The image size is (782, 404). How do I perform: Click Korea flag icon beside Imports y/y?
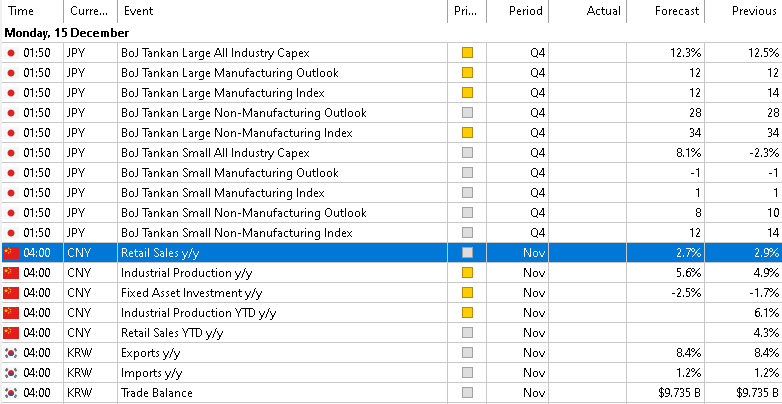coord(11,373)
